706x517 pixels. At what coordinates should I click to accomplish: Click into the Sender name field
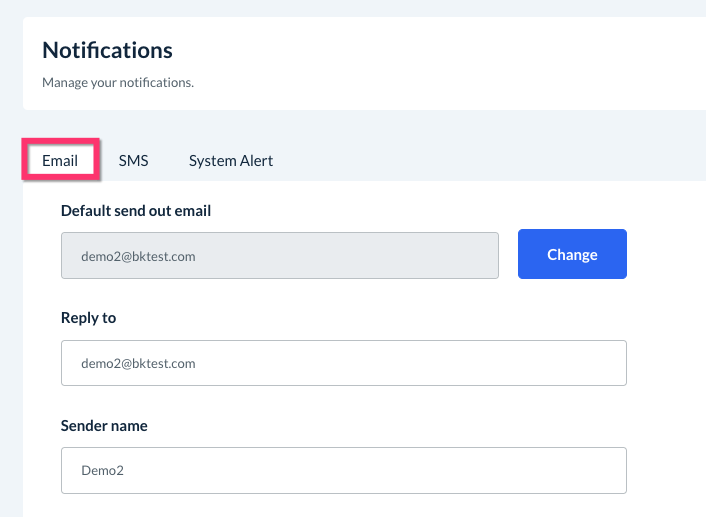[343, 470]
